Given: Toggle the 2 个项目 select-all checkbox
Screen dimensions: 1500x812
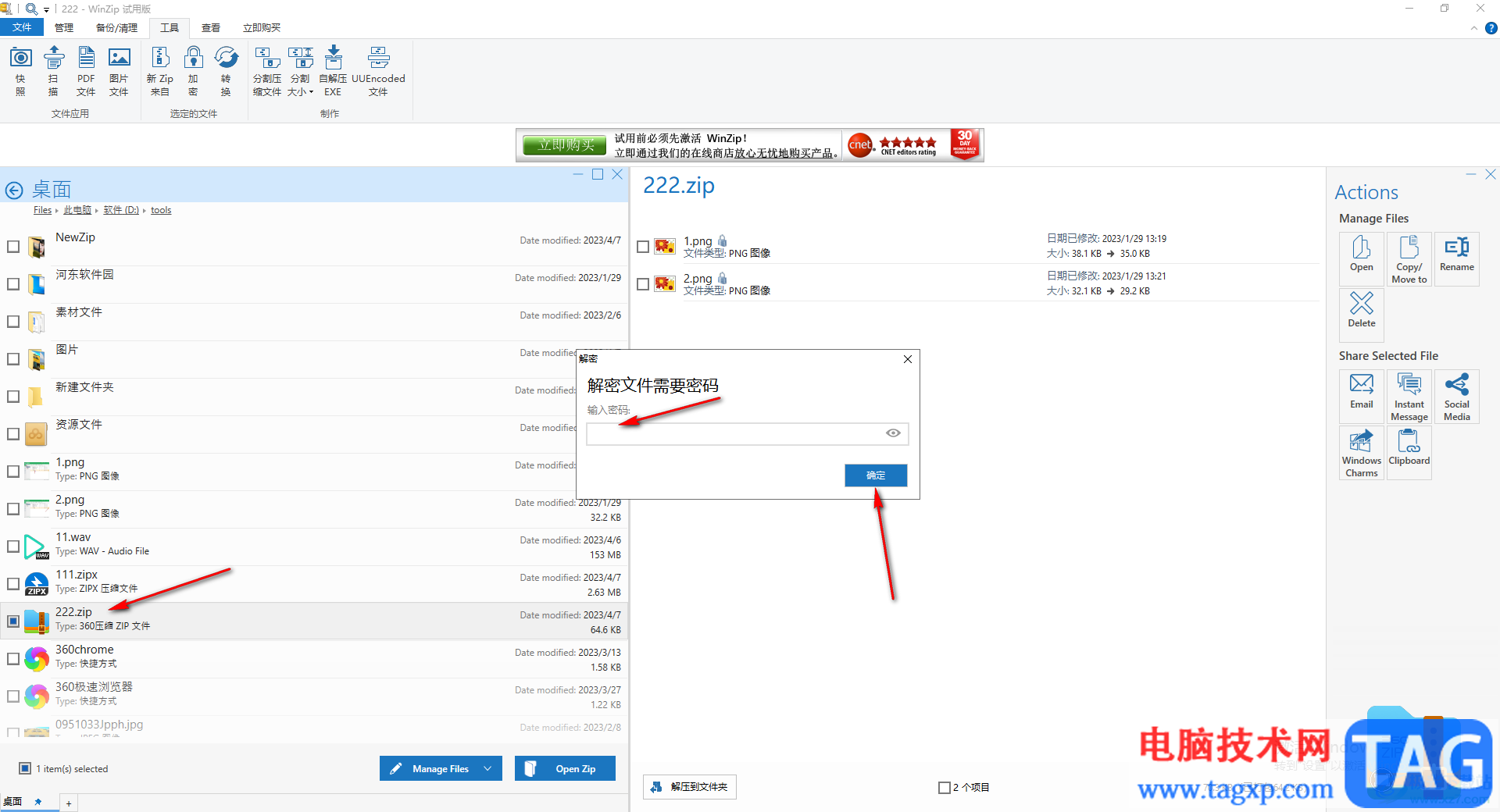Looking at the screenshot, I should (x=944, y=788).
